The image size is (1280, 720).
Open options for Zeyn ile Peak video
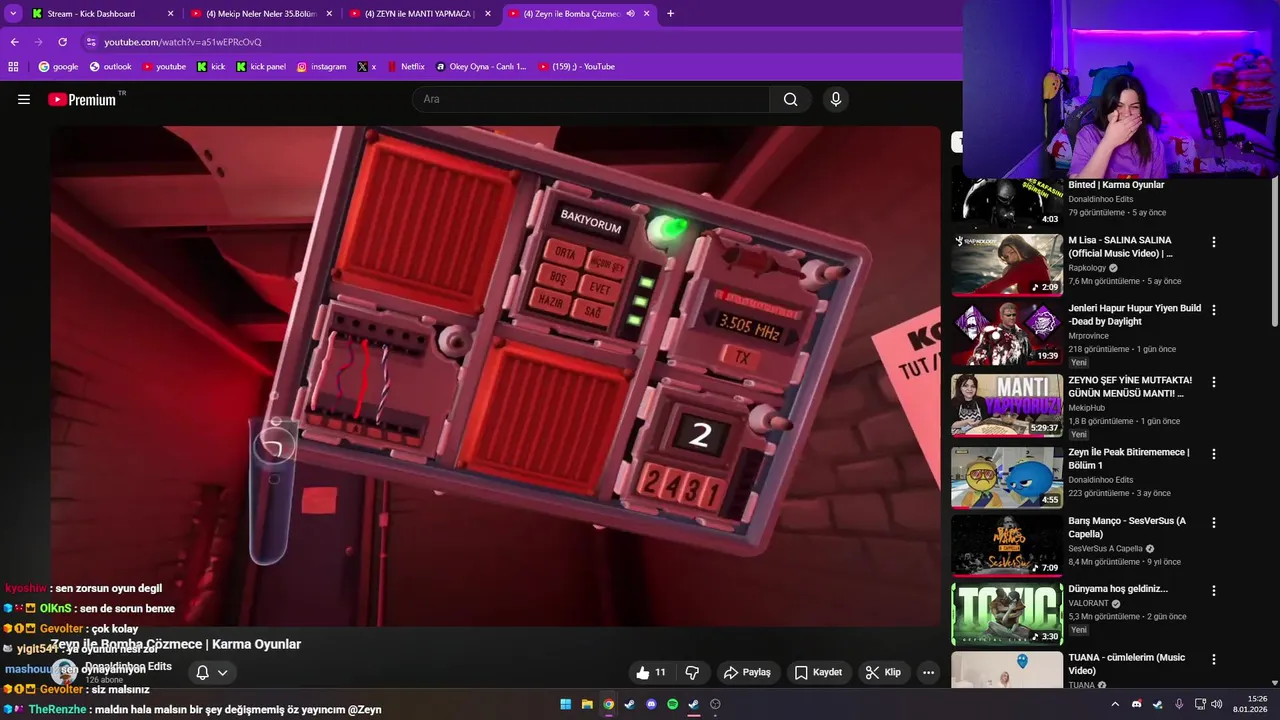coord(1214,454)
